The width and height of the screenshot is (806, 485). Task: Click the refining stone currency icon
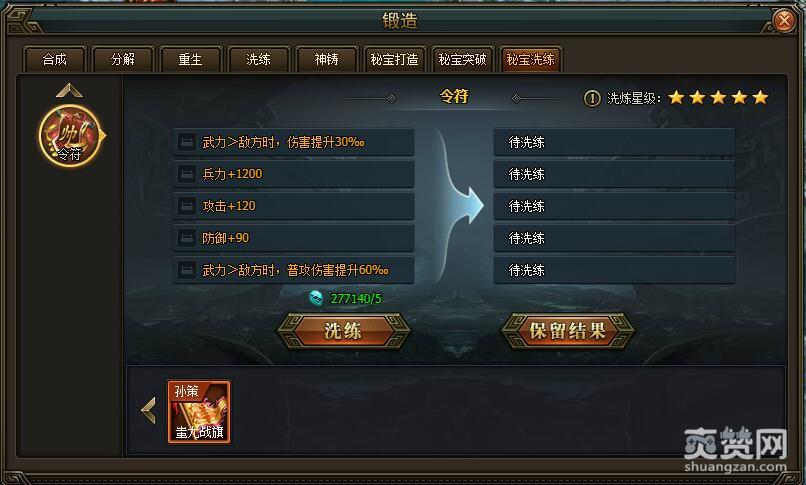(x=316, y=297)
